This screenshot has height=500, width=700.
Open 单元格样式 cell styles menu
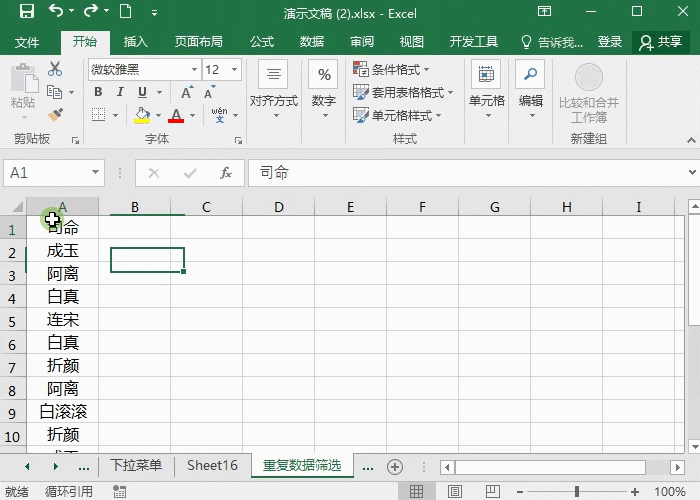[397, 116]
